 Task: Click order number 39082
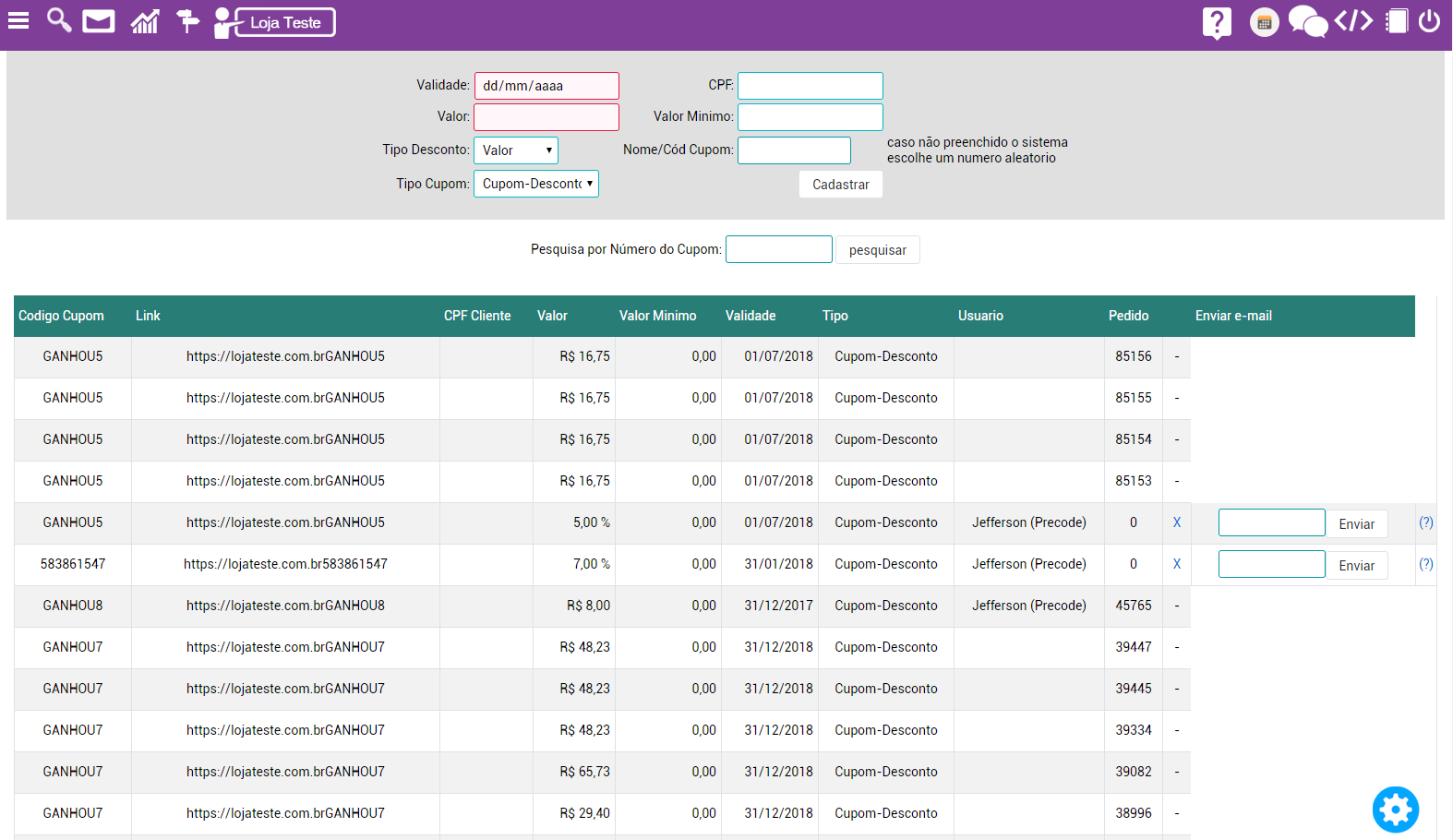tap(1134, 772)
